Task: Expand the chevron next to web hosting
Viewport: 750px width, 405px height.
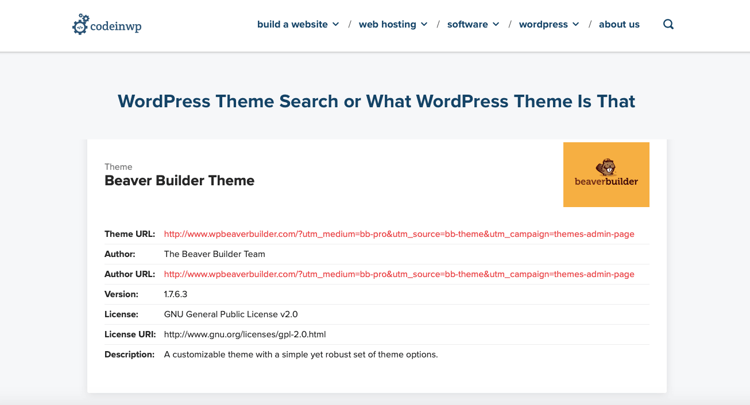Action: [x=424, y=24]
